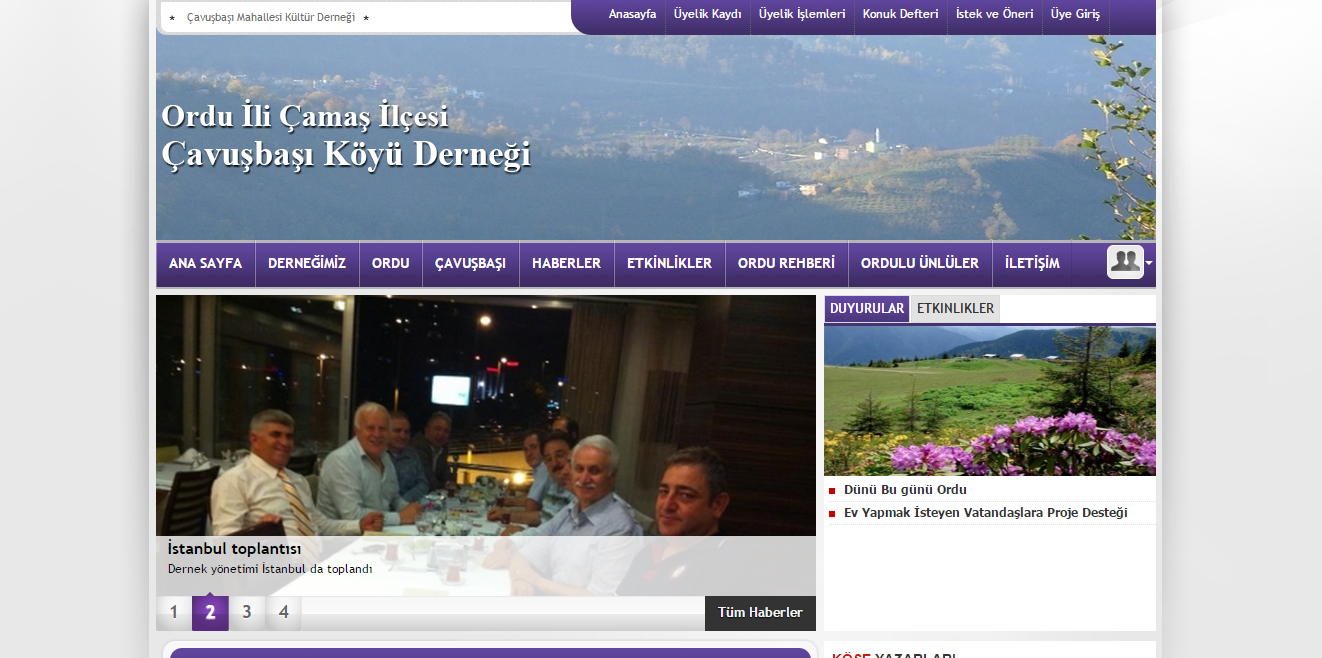The image size is (1322, 658).
Task: Select the DUYURULAR tab
Action: [x=867, y=309]
